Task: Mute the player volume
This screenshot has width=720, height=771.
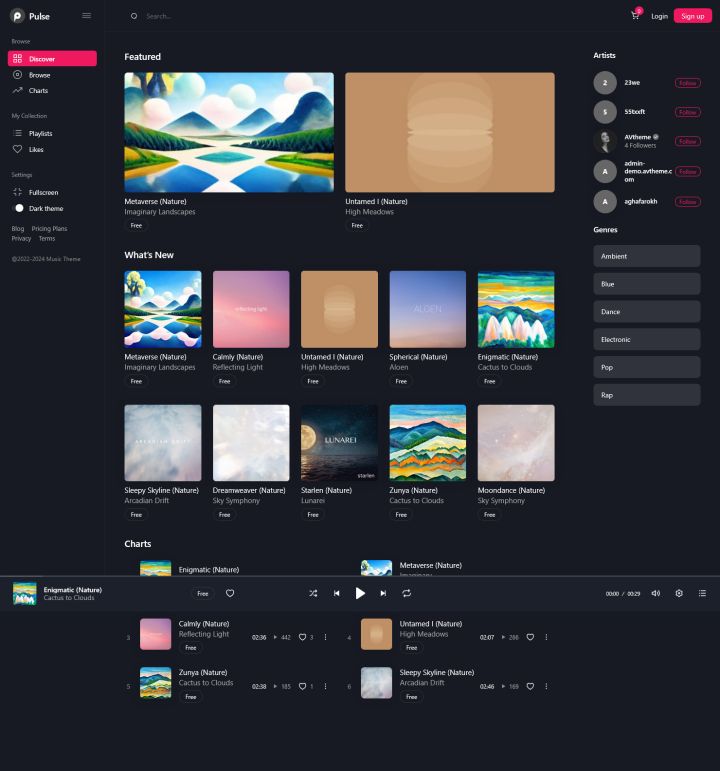Action: click(x=656, y=593)
